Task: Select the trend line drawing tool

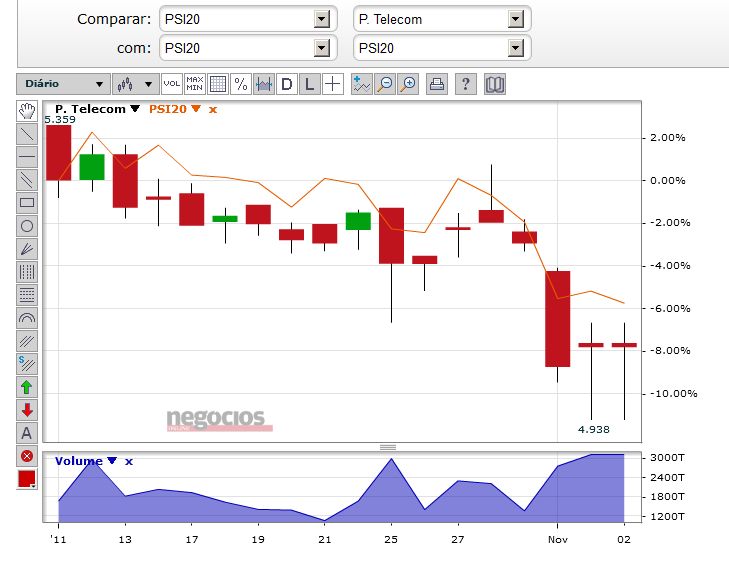Action: [27, 134]
